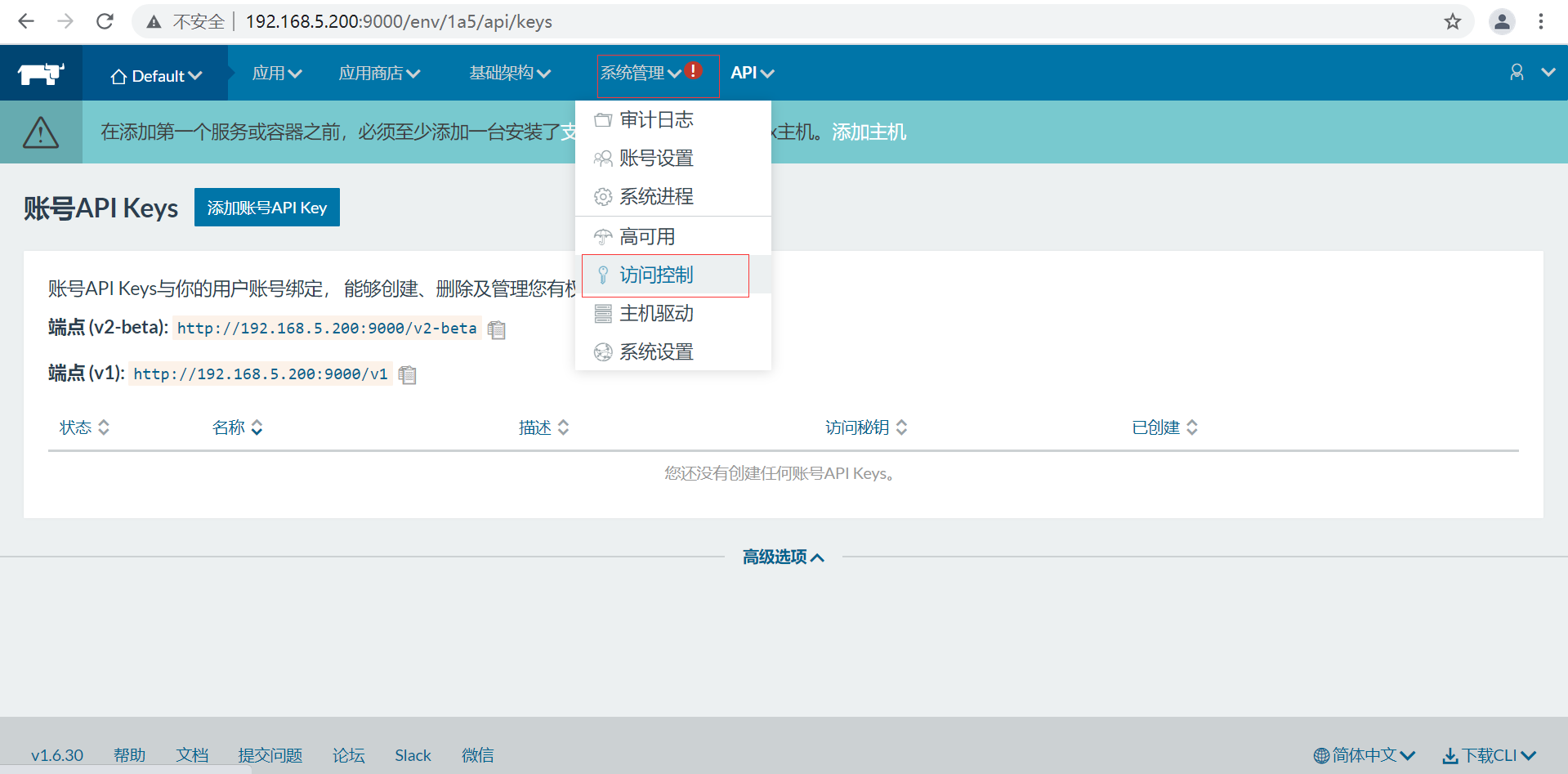The width and height of the screenshot is (1568, 774).
Task: Open the browser three-dot menu
Action: pyautogui.click(x=1541, y=21)
